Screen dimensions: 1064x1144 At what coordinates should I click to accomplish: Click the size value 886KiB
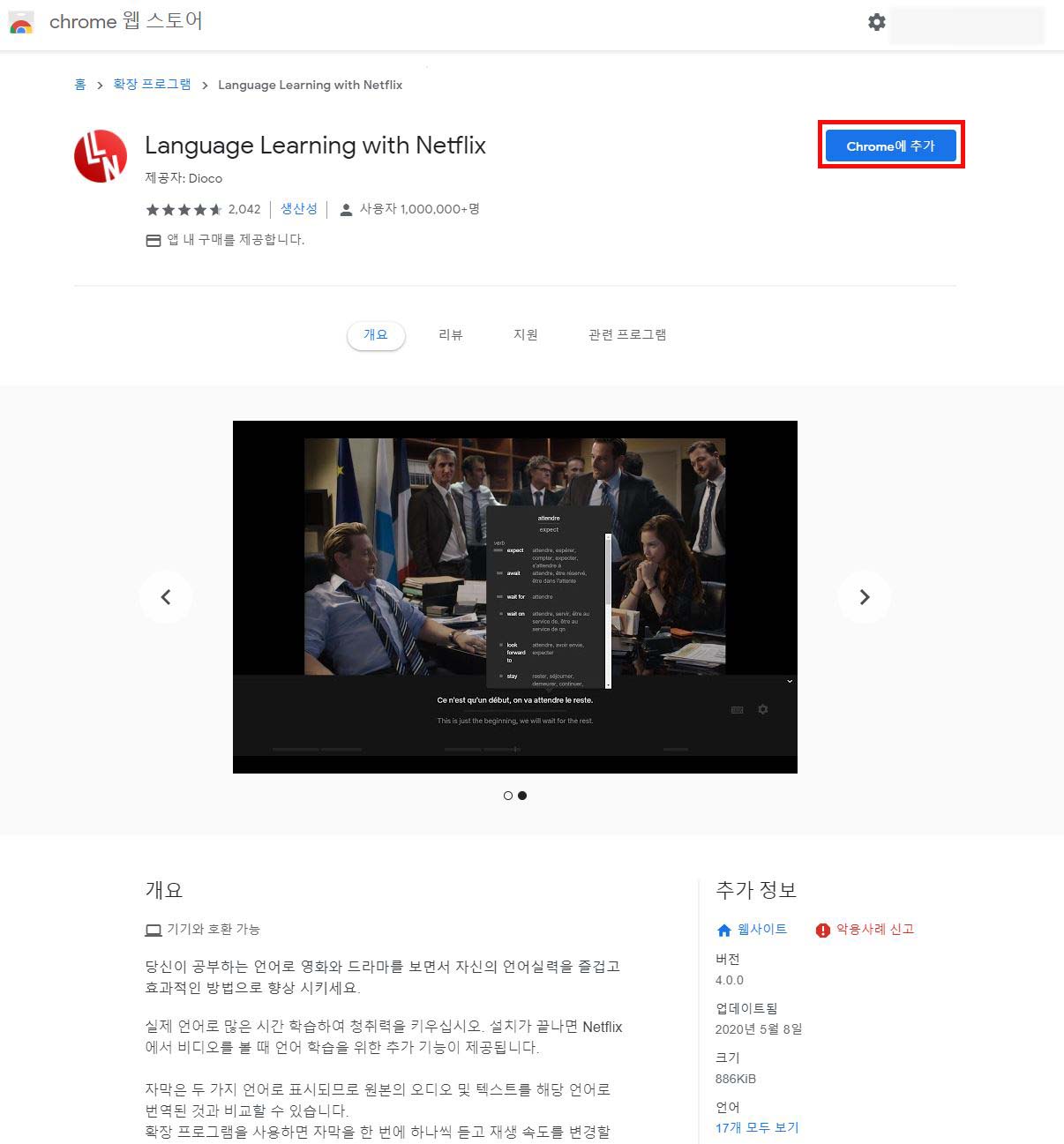coord(736,1079)
